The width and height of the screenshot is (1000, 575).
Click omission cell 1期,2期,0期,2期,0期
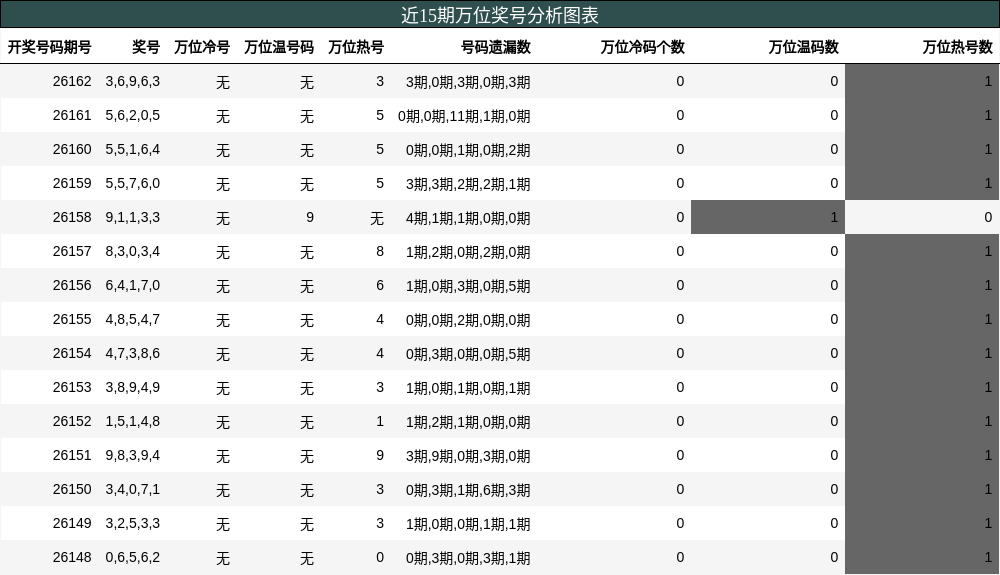tap(468, 252)
